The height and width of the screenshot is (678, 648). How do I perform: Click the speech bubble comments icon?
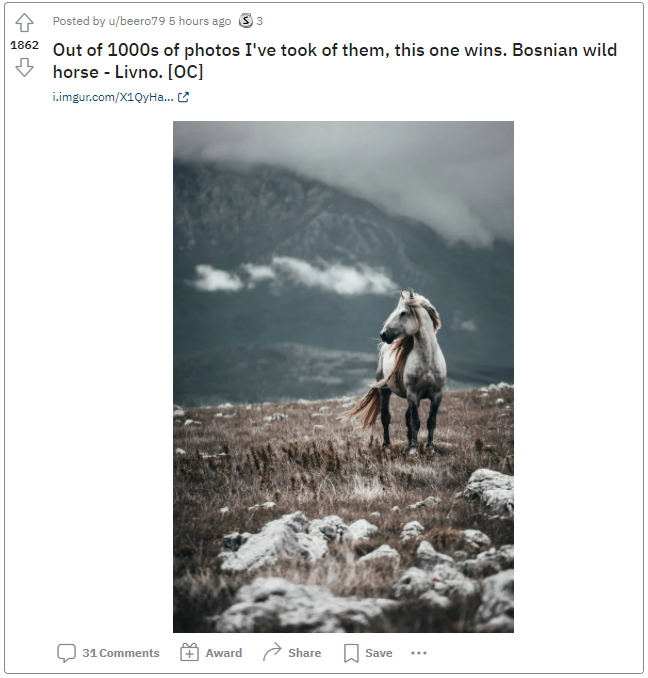click(x=66, y=653)
